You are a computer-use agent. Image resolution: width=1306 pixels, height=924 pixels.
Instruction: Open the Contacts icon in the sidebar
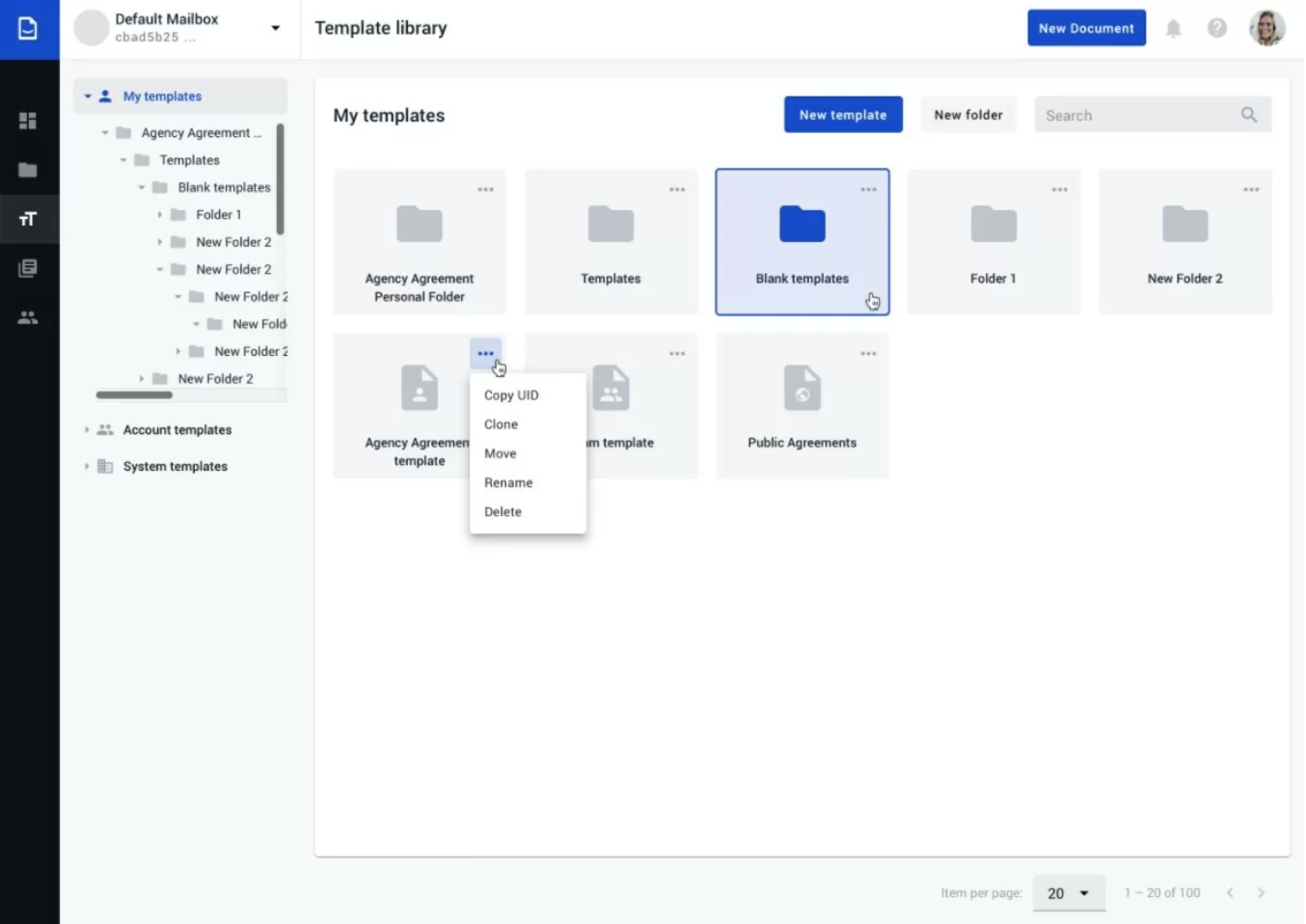[28, 316]
